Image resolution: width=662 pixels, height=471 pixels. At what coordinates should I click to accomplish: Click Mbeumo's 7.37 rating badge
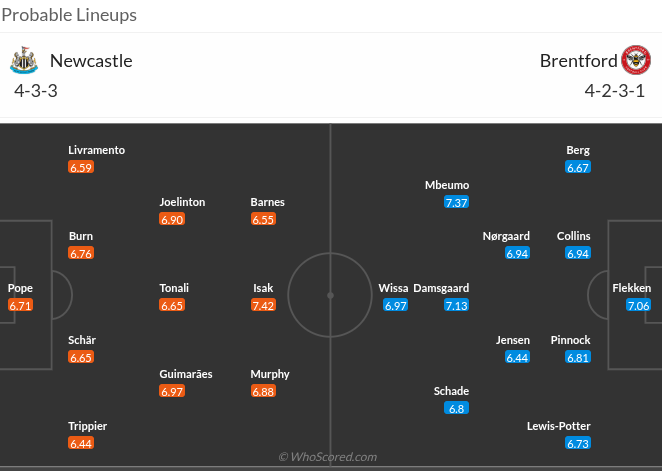point(457,202)
